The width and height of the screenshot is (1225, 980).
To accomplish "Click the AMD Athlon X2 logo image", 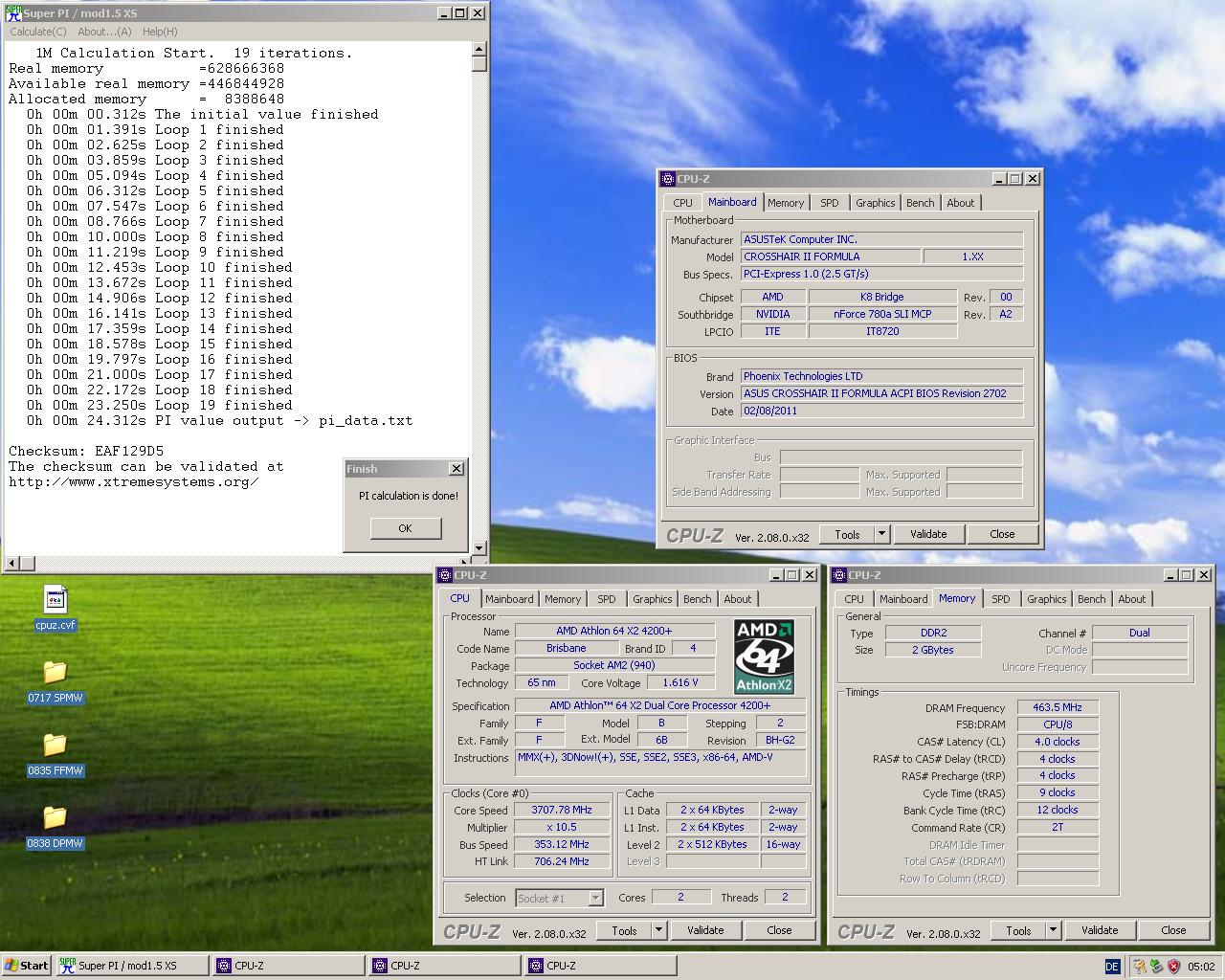I will pyautogui.click(x=764, y=657).
